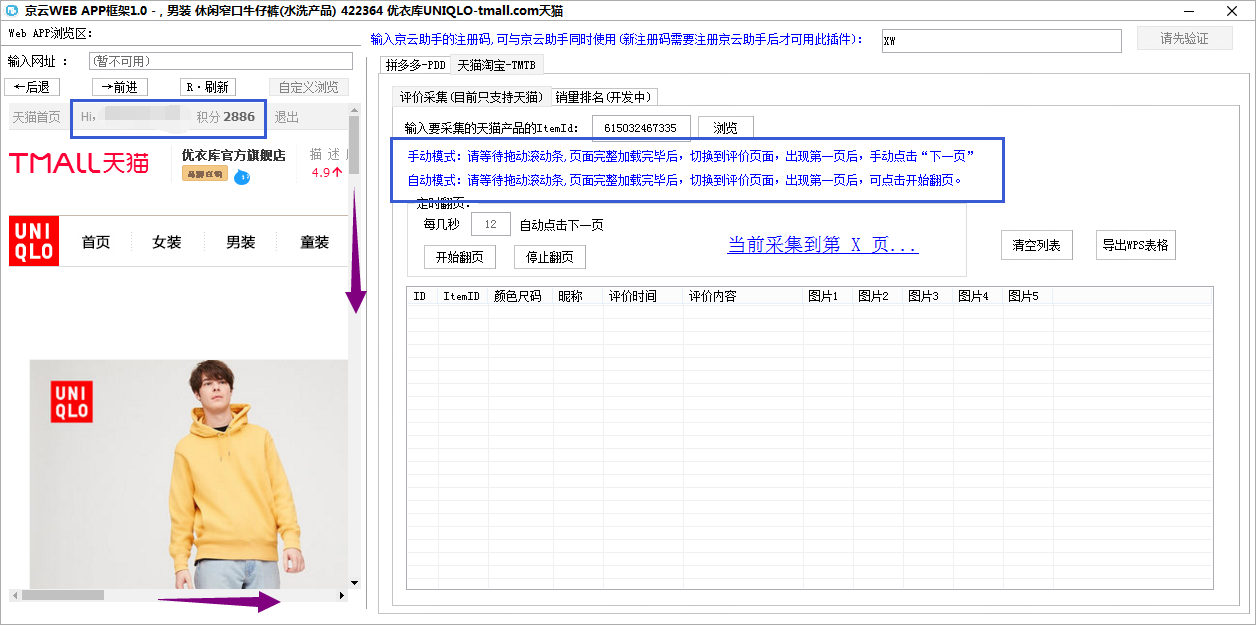Click the 导出WPS表格 button
1256x625 pixels.
pyautogui.click(x=1135, y=246)
